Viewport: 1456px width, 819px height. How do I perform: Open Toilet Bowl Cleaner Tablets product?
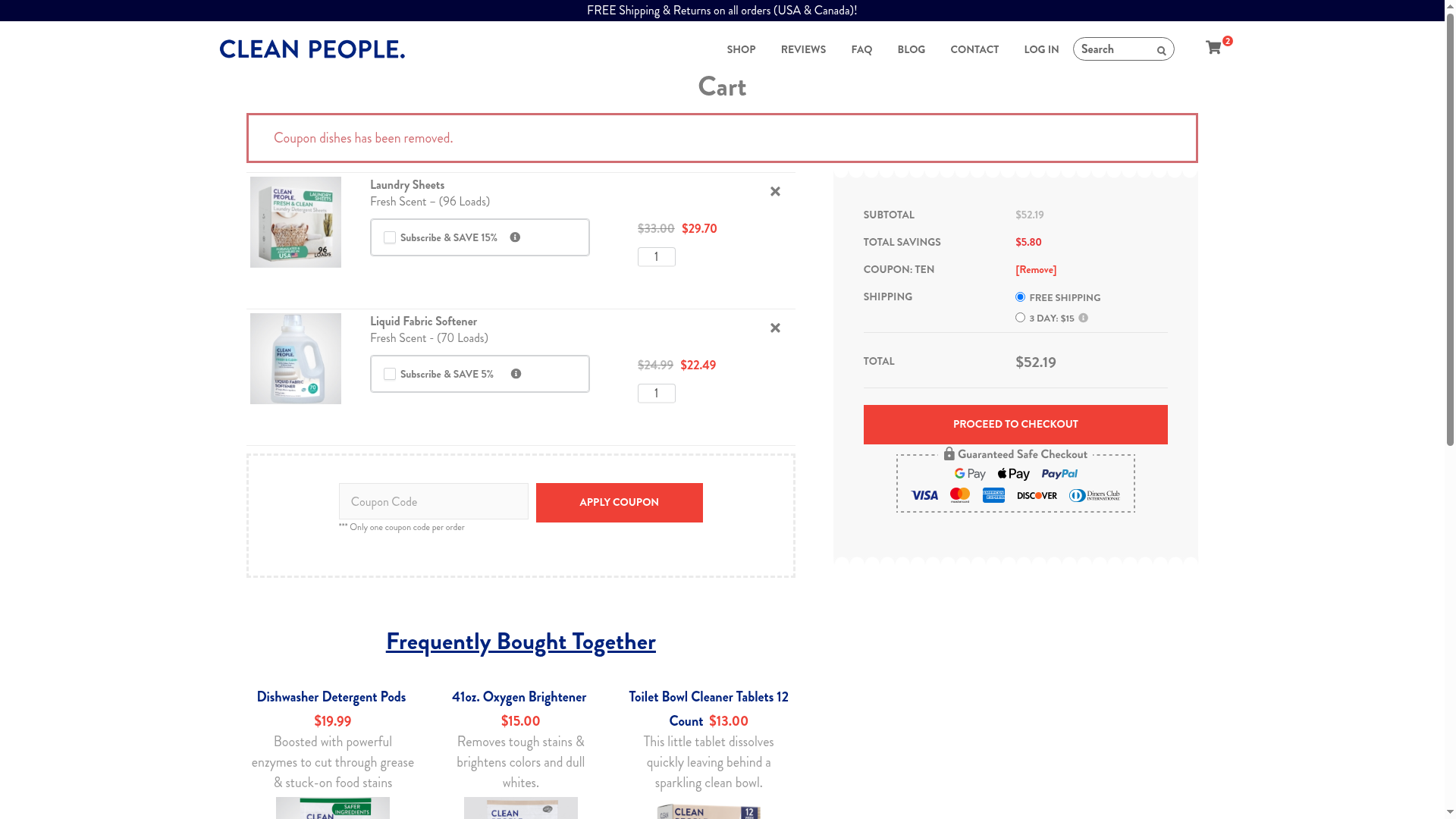tap(708, 708)
